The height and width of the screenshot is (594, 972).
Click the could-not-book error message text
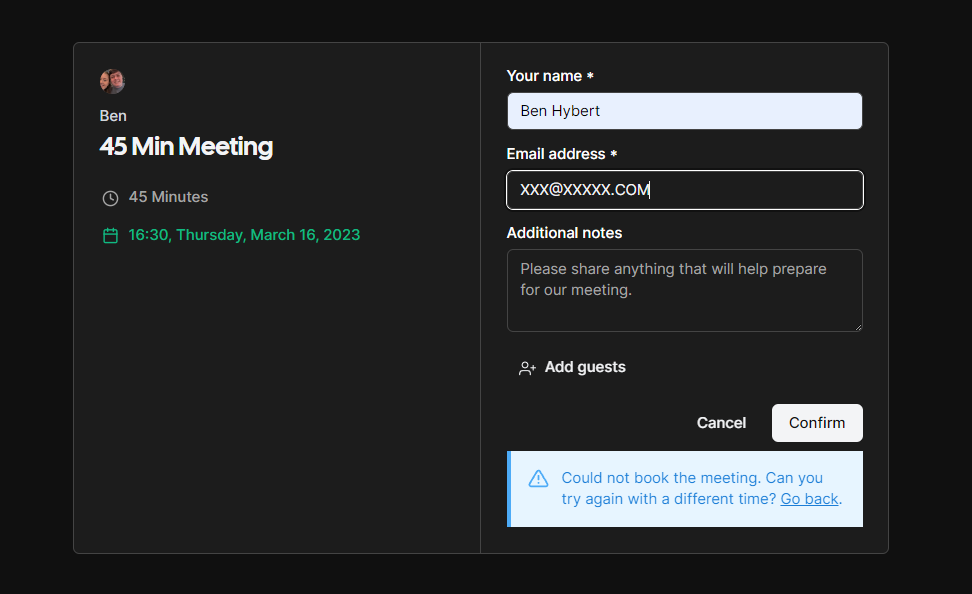(692, 488)
